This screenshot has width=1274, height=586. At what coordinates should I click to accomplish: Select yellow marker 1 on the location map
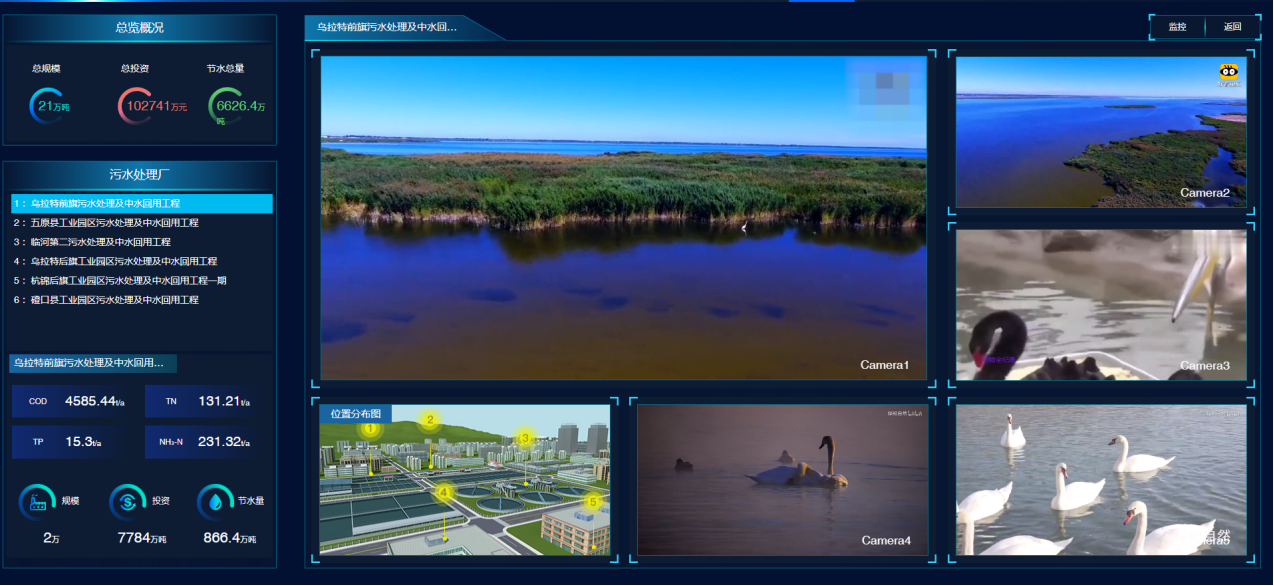[370, 429]
